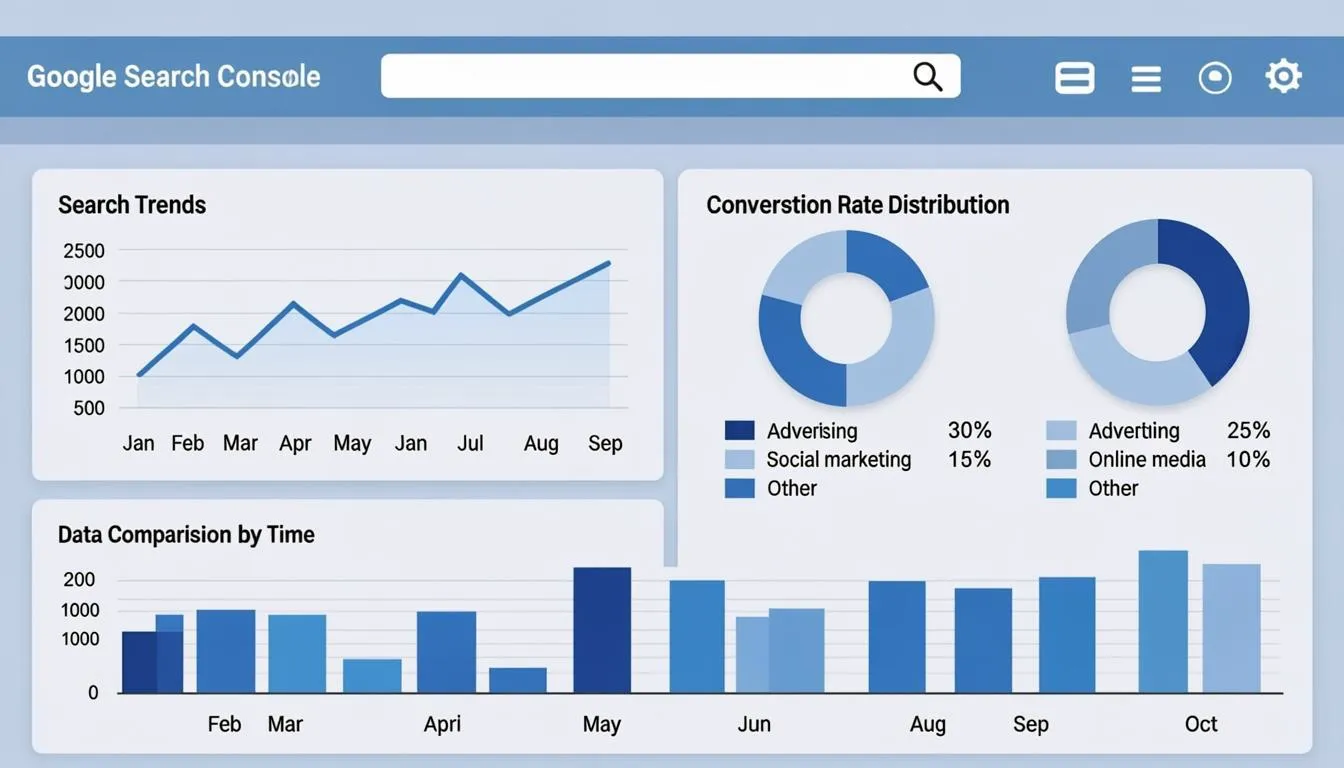Click the Social marketing legend label
Image resolution: width=1344 pixels, height=768 pixels.
click(x=839, y=460)
